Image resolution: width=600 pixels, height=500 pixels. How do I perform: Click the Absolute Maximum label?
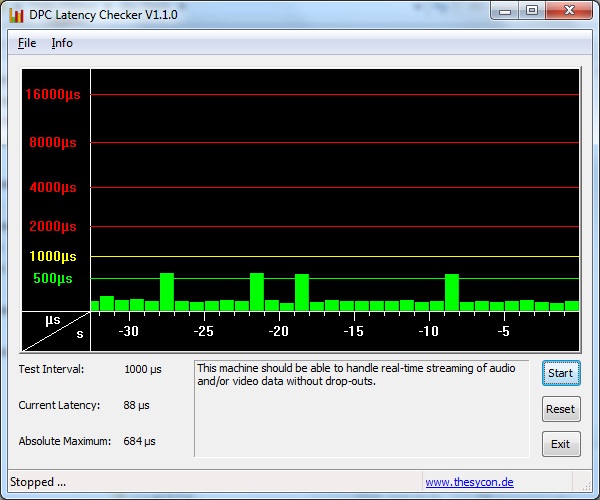[x=65, y=441]
